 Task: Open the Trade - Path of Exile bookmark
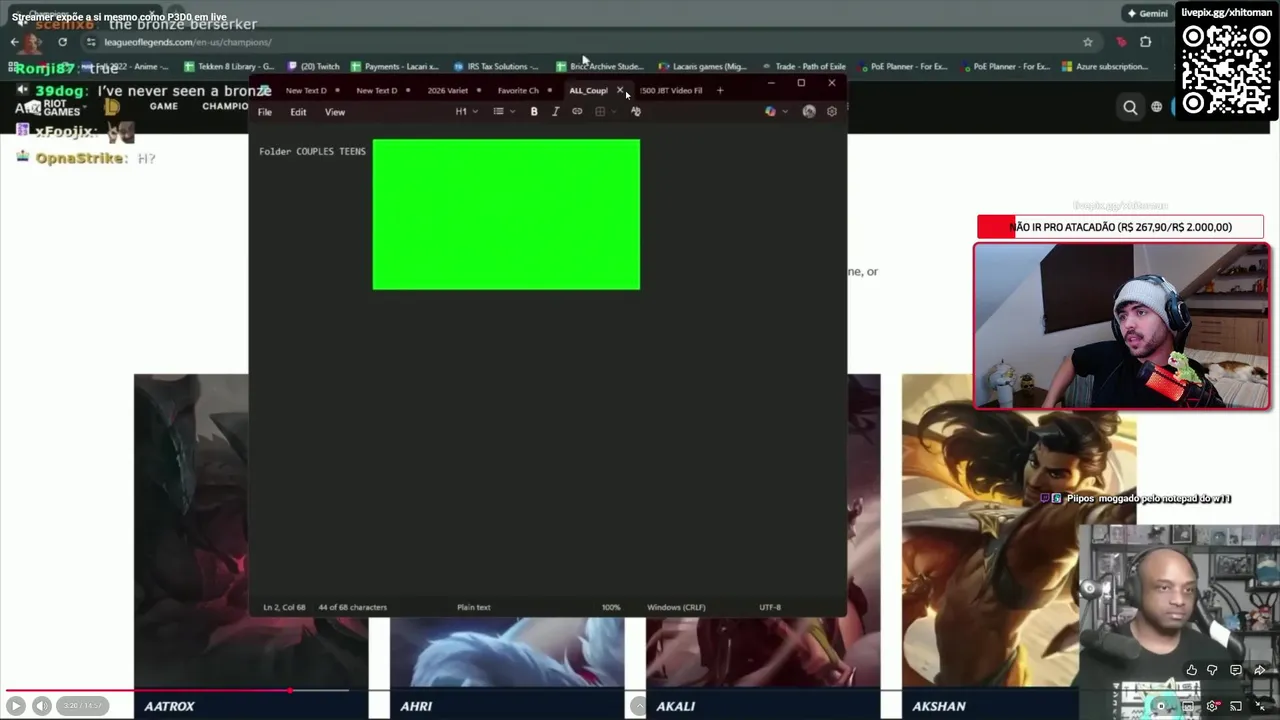(x=804, y=67)
